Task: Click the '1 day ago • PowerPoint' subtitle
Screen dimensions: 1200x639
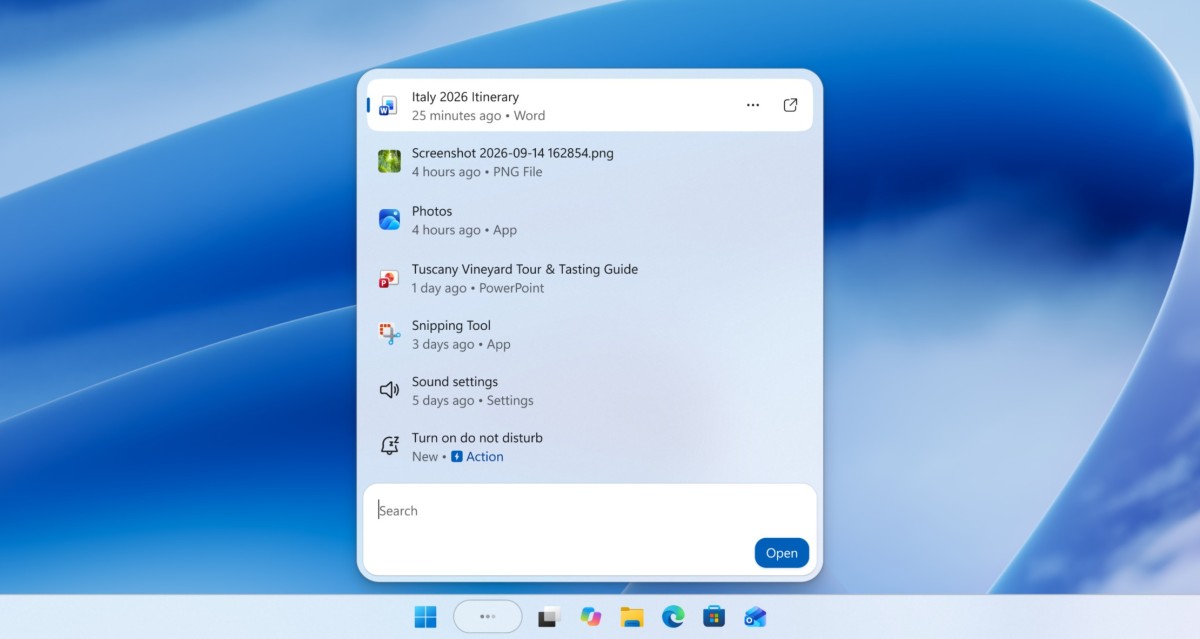Action: [478, 288]
